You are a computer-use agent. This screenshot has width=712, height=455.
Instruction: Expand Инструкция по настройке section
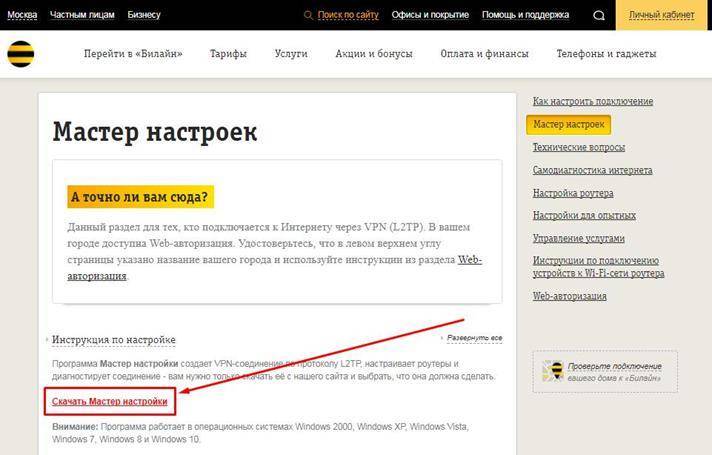[114, 340]
